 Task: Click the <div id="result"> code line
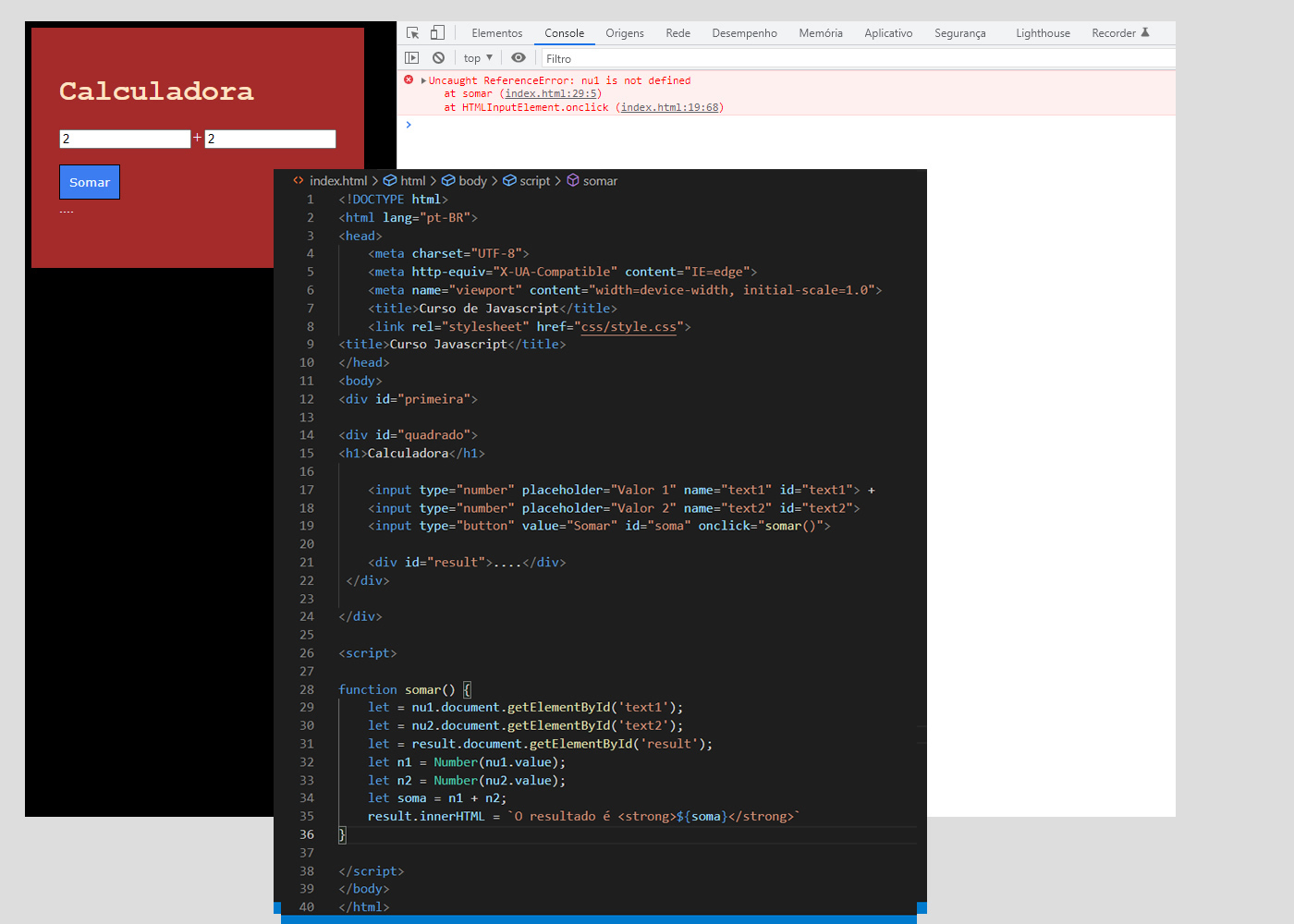click(x=467, y=562)
